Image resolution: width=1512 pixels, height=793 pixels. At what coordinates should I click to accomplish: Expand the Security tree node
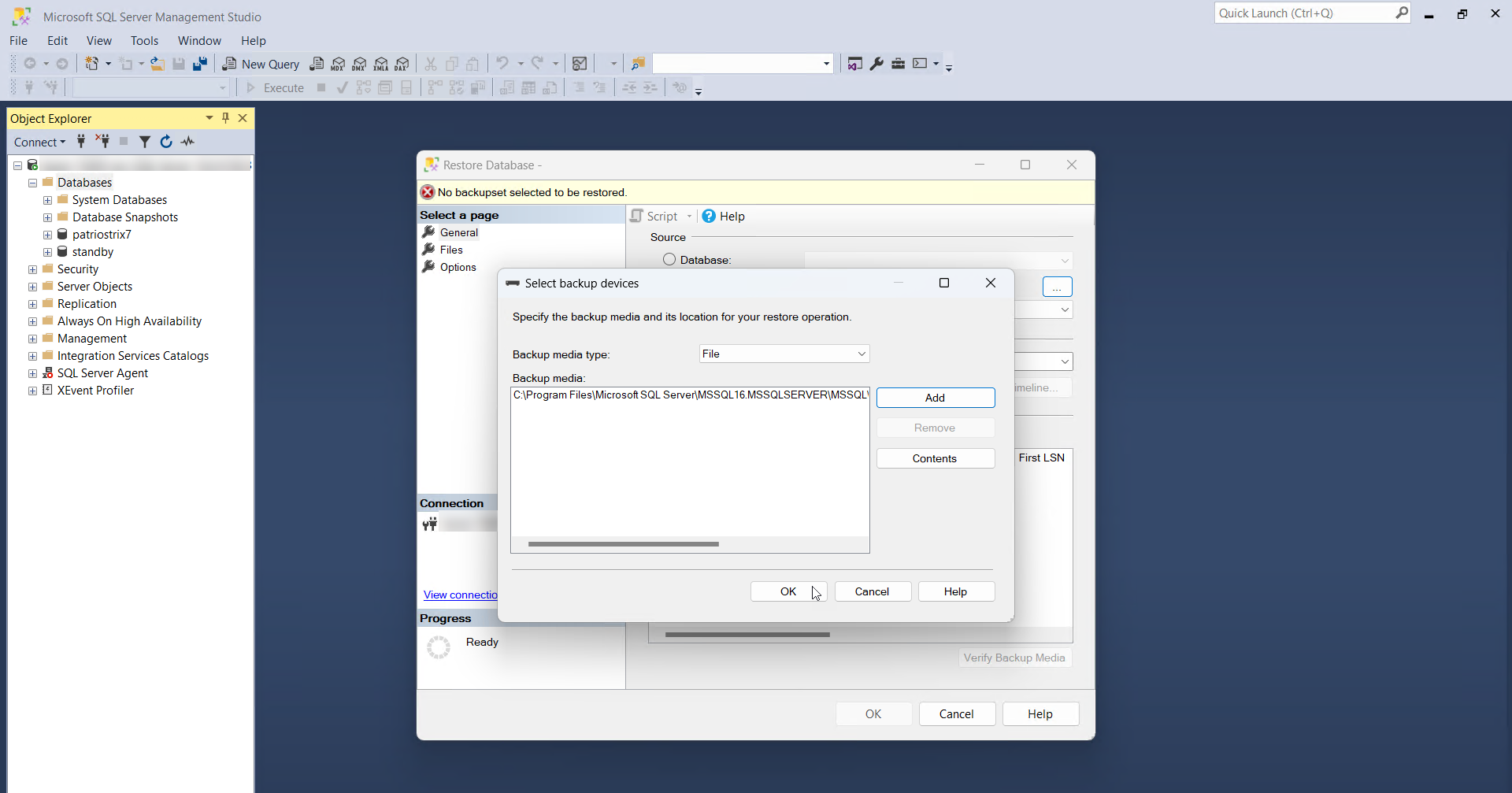(x=31, y=269)
